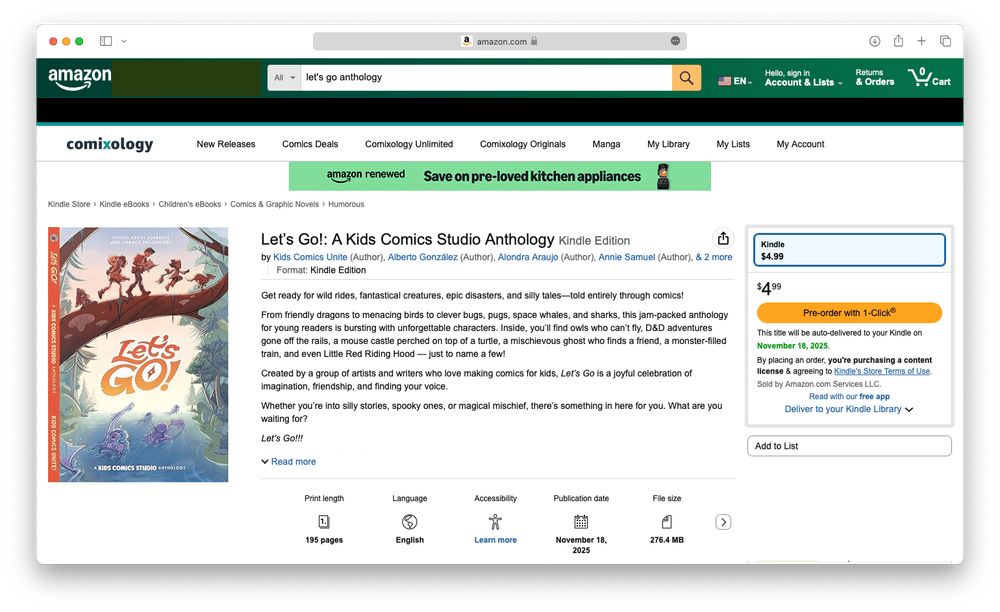Image resolution: width=1000 pixels, height=612 pixels.
Task: Open Account & Lists menu
Action: (803, 78)
